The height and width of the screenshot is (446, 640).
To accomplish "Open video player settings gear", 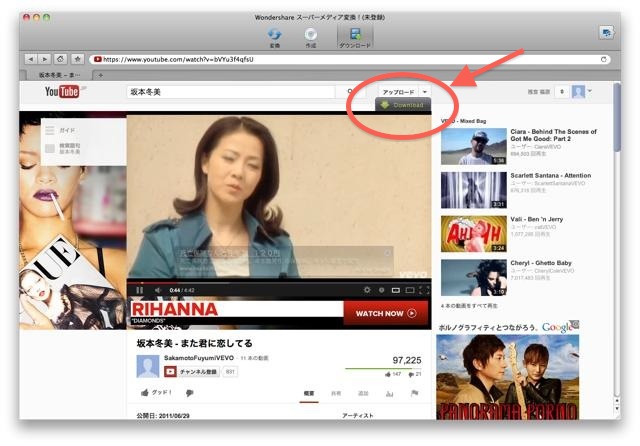I will point(367,290).
